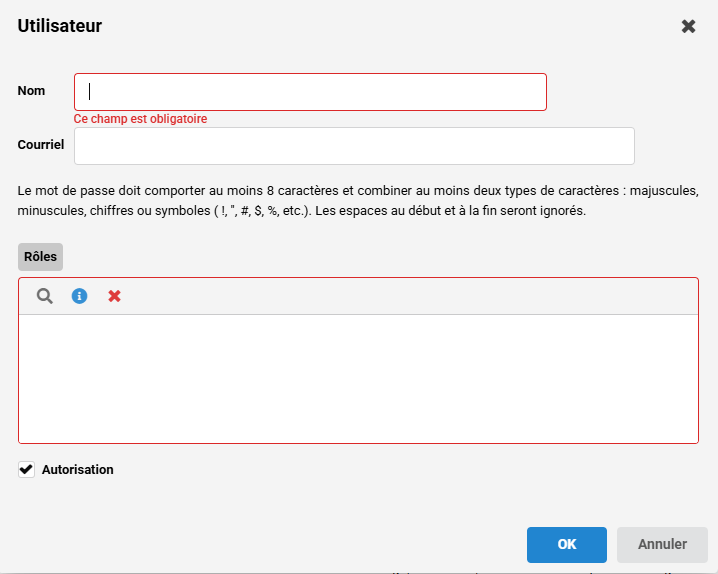Focus the Nom text field
The height and width of the screenshot is (574, 718).
tap(310, 92)
